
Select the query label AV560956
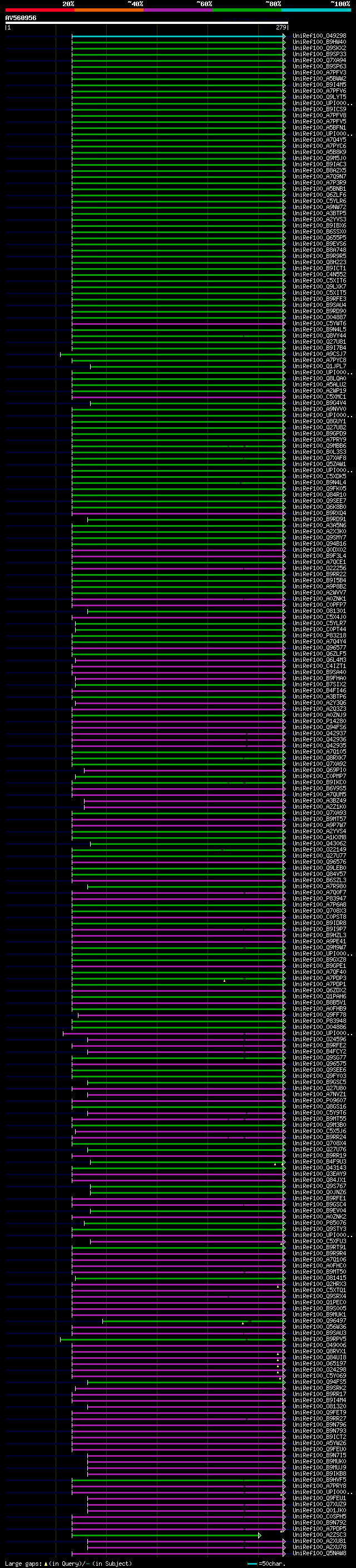tap(21, 18)
